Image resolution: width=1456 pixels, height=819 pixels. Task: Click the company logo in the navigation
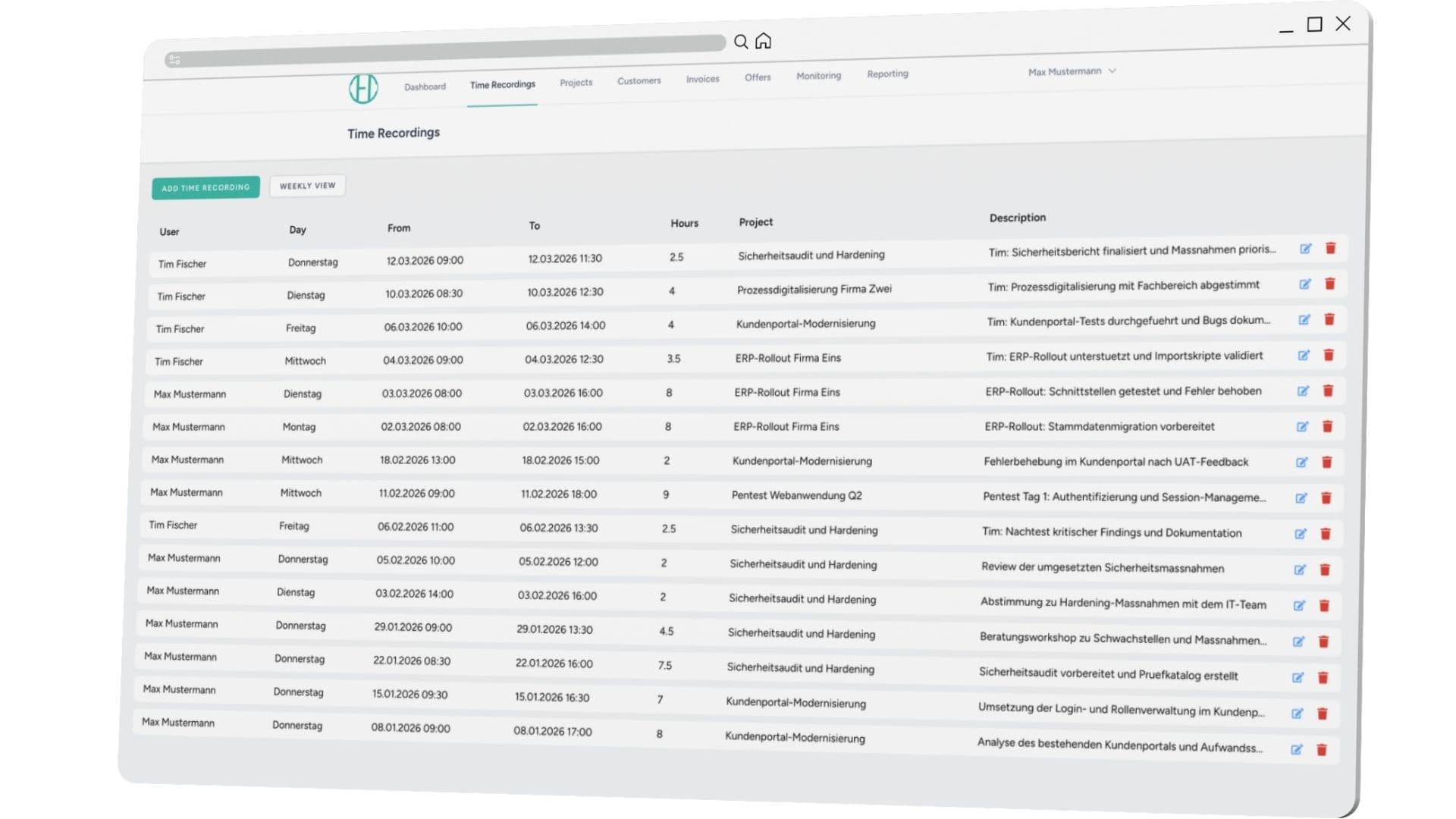pos(362,89)
